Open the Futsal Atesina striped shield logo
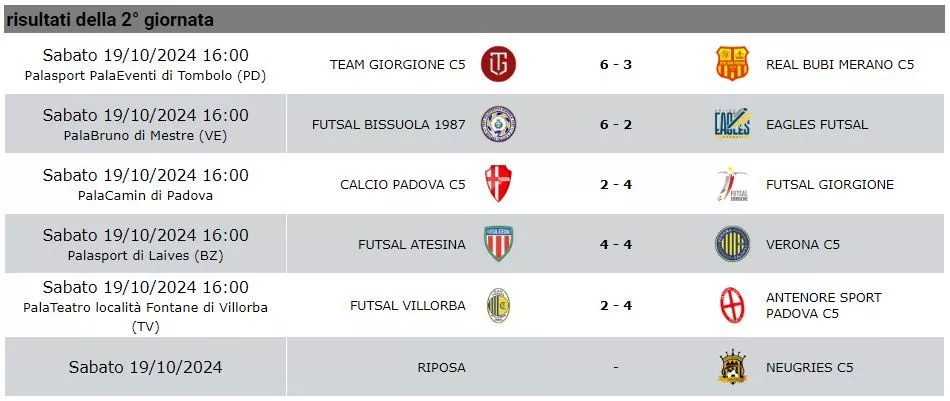 pyautogui.click(x=498, y=244)
